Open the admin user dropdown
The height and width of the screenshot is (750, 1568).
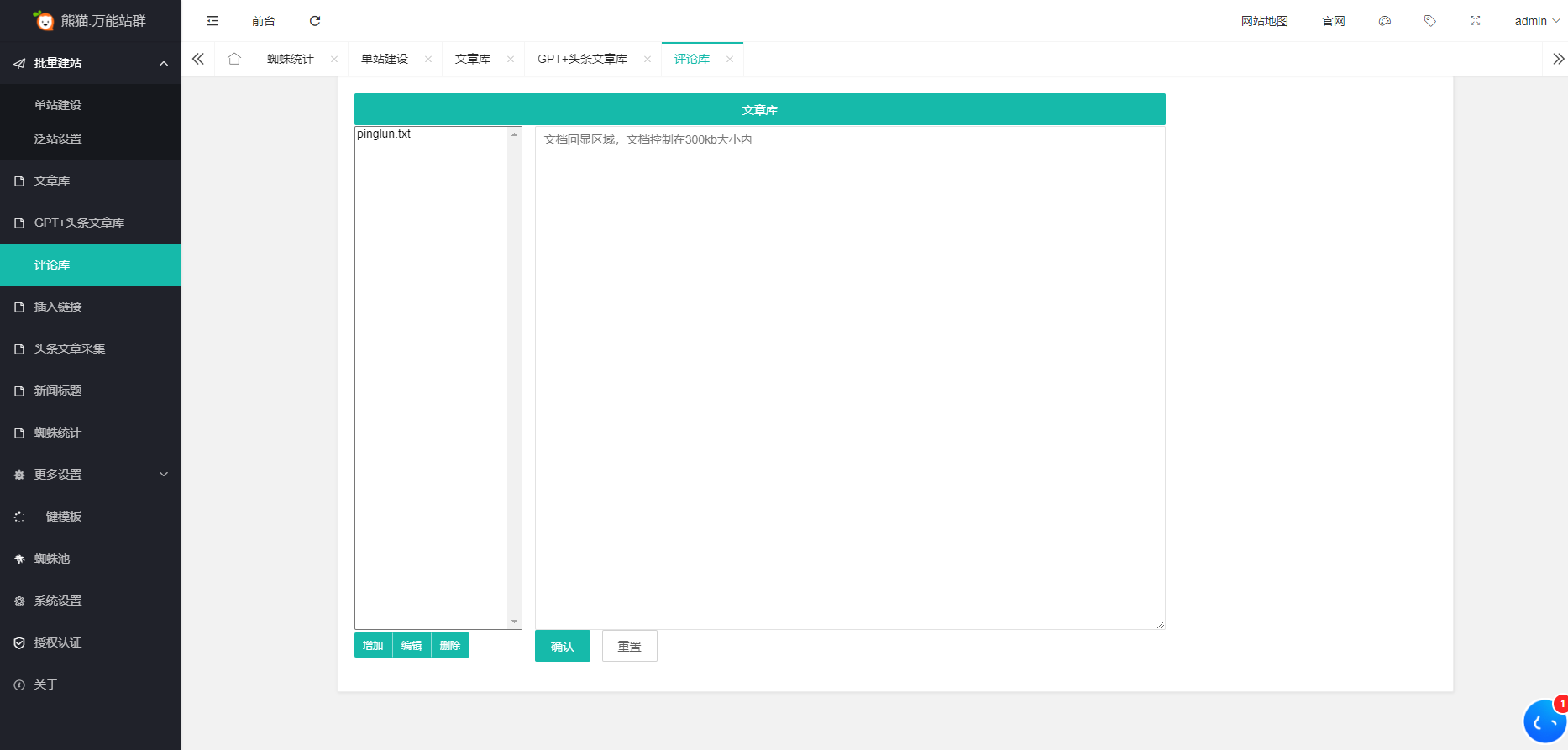pos(1537,21)
